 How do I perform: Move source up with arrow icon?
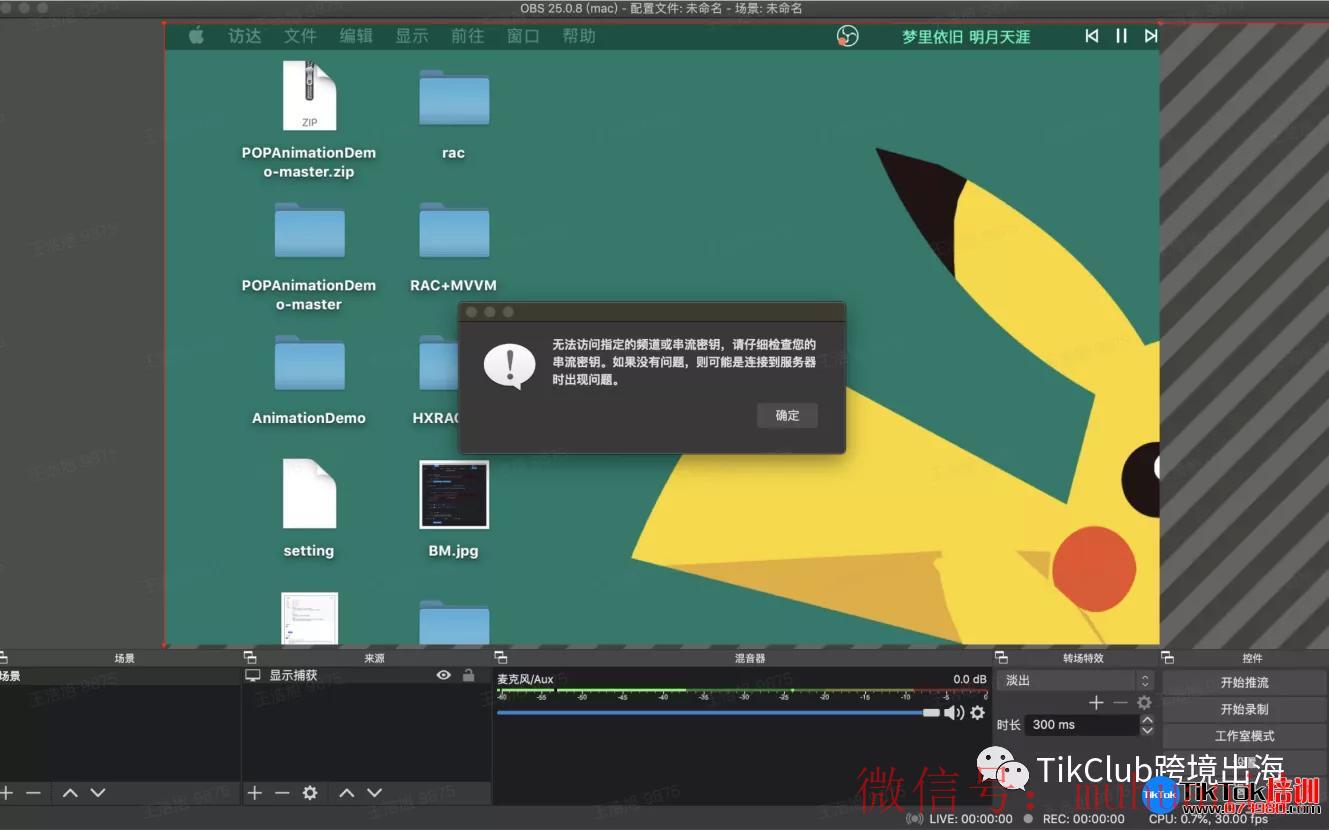tap(346, 793)
